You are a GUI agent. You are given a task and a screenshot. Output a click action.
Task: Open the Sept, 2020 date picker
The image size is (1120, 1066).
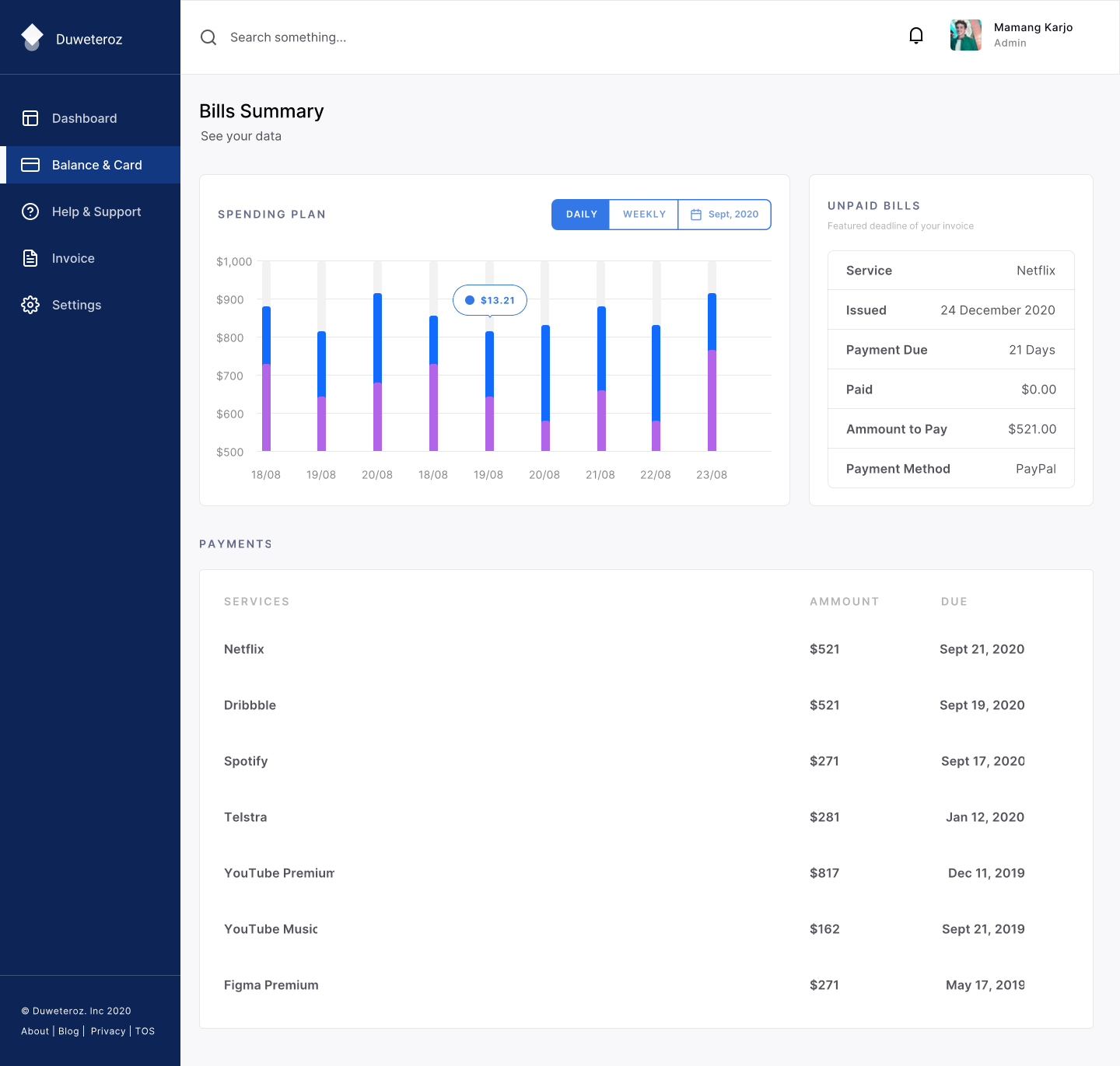pyautogui.click(x=724, y=215)
